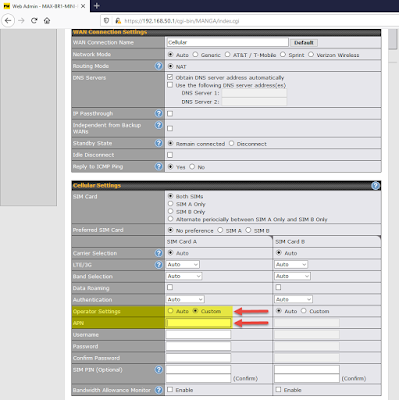Expand LTE/3G dropdown for SIM Card A

pyautogui.click(x=183, y=265)
